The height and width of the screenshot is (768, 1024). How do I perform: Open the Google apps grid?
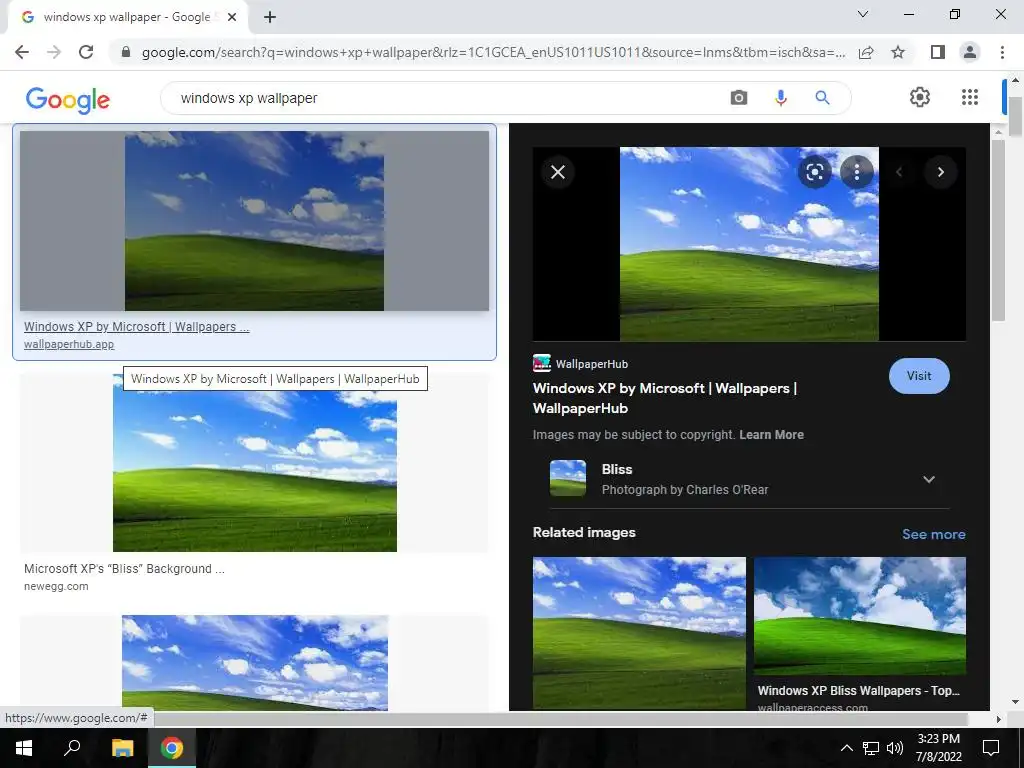pyautogui.click(x=970, y=97)
